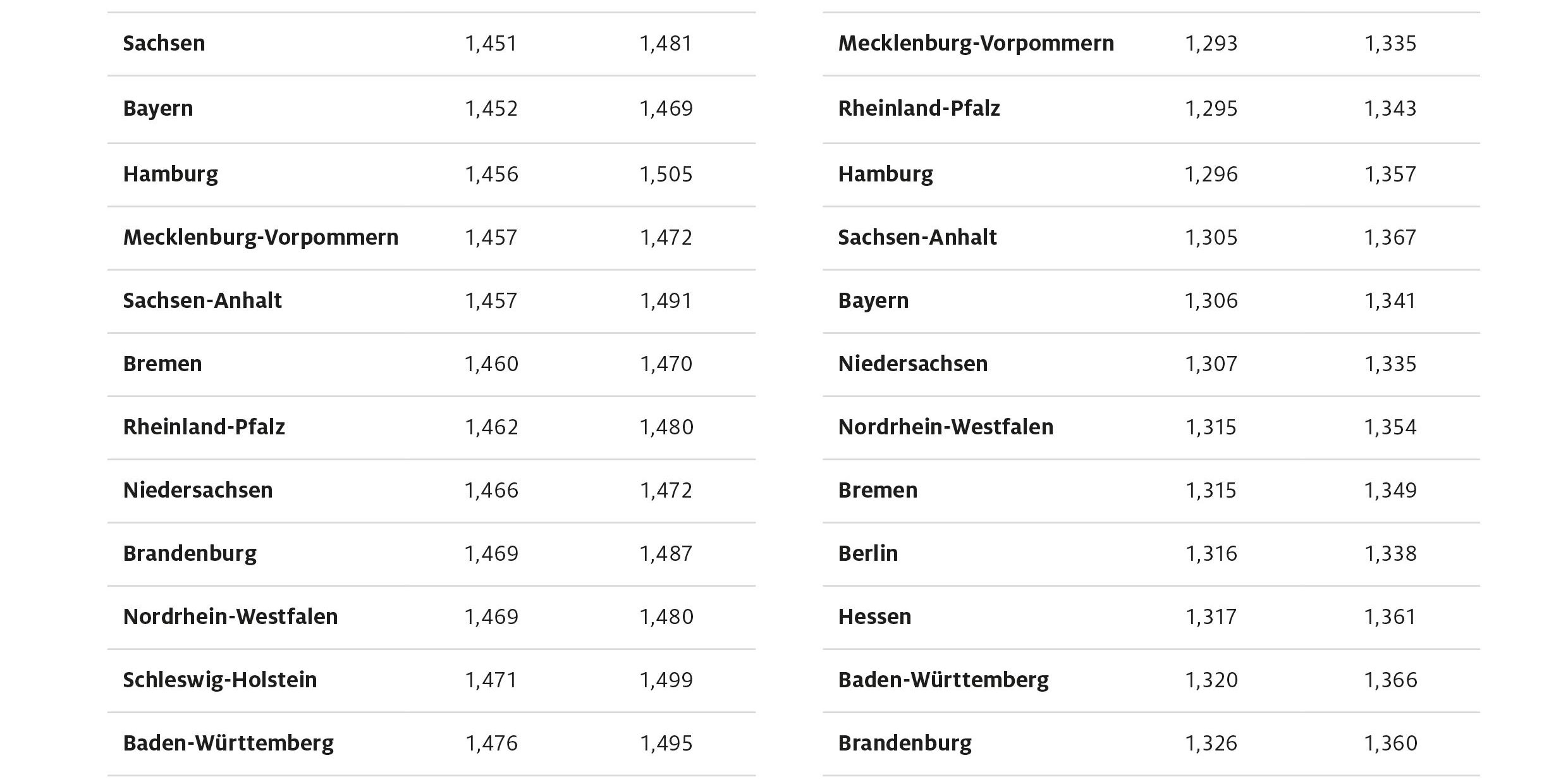
Task: Click Bayern in the row with 1,306
Action: 873,300
